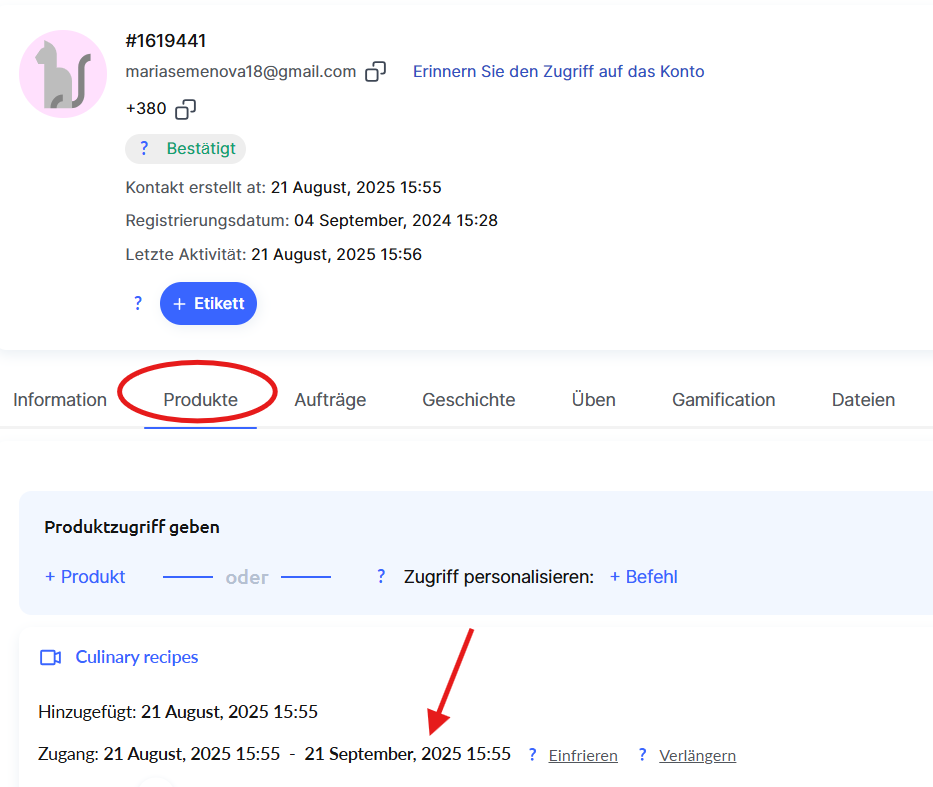Click the + Produkt link
This screenshot has width=933, height=787.
tap(85, 576)
